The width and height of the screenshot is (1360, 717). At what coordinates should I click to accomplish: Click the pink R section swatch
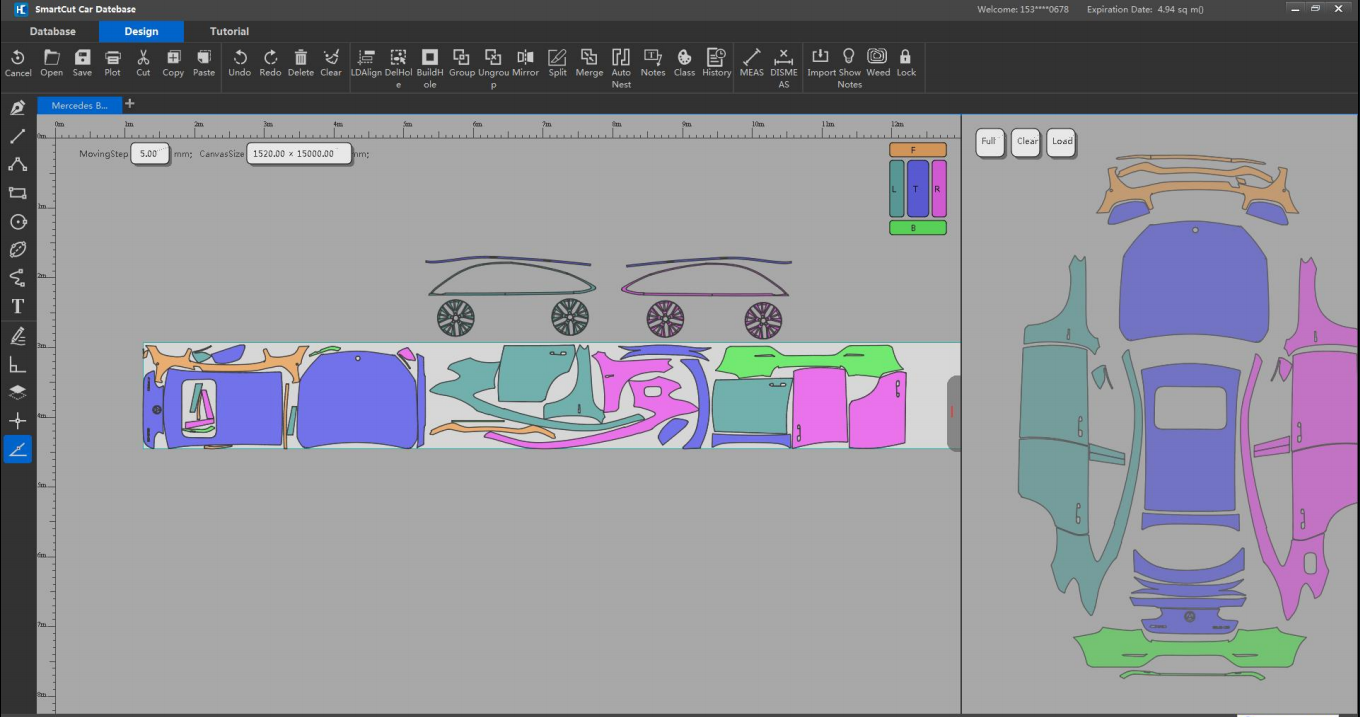pos(938,189)
